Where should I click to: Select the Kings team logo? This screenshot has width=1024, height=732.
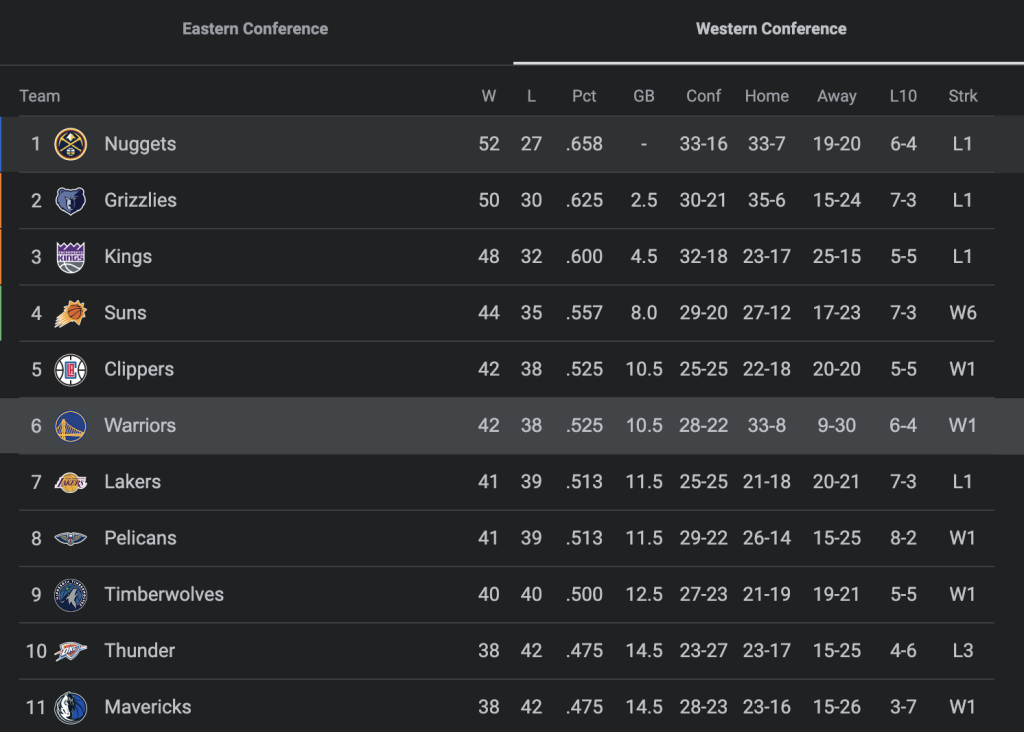click(71, 257)
